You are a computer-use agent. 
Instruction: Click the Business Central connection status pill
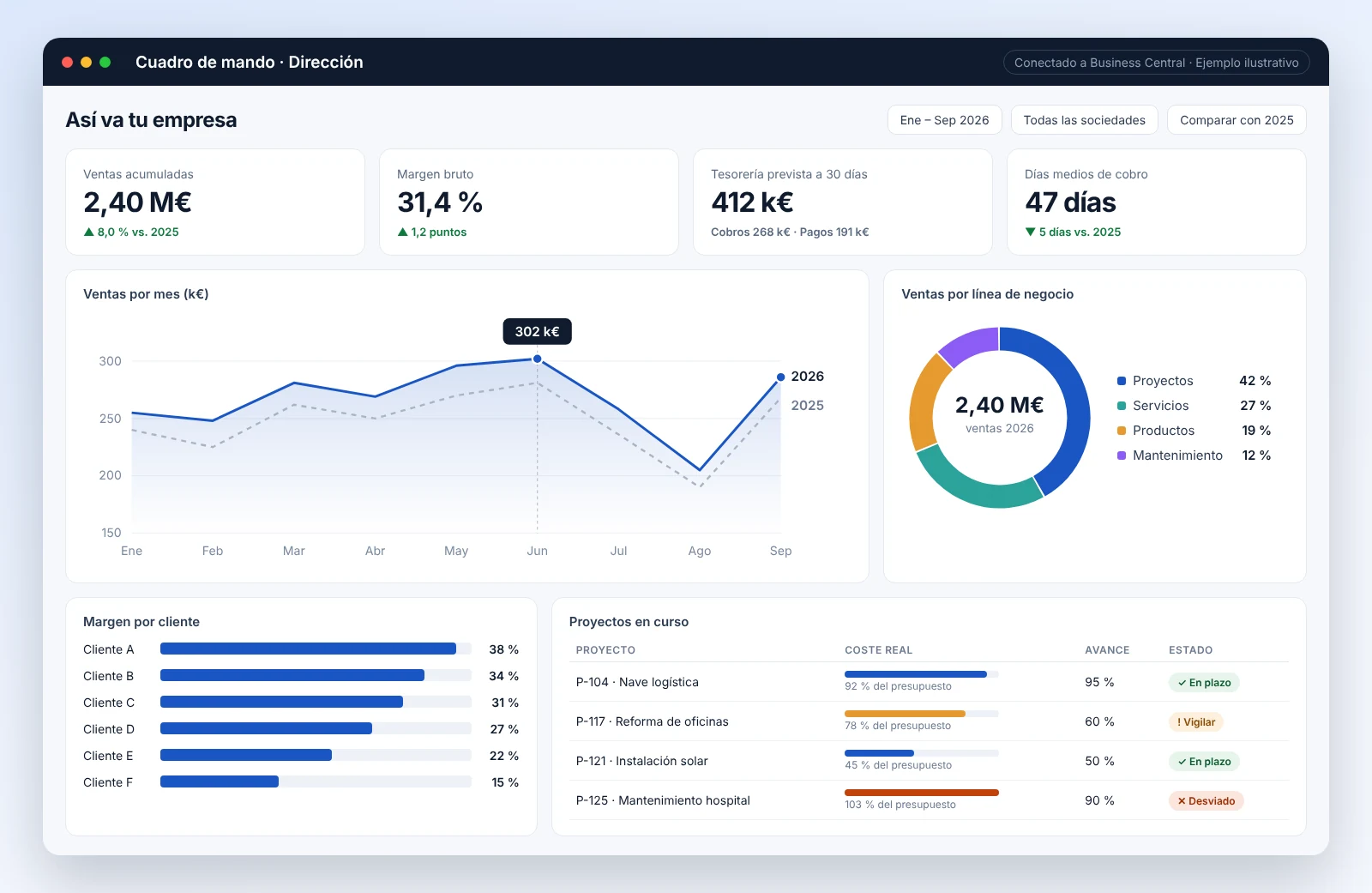tap(1156, 63)
